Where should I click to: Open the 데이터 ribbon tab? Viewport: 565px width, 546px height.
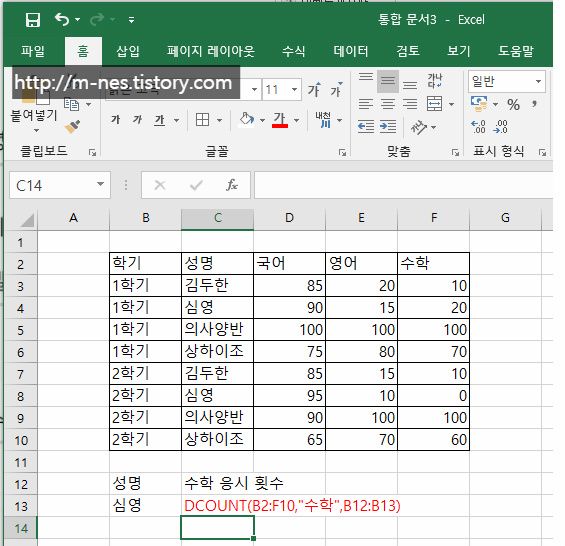click(351, 51)
